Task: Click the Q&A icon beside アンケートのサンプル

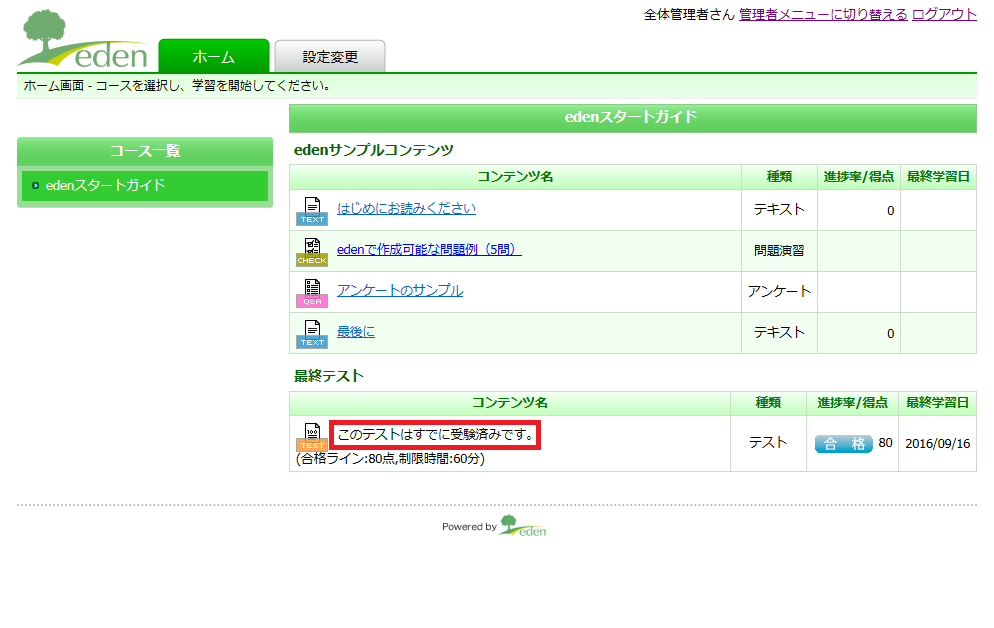Action: click(312, 293)
